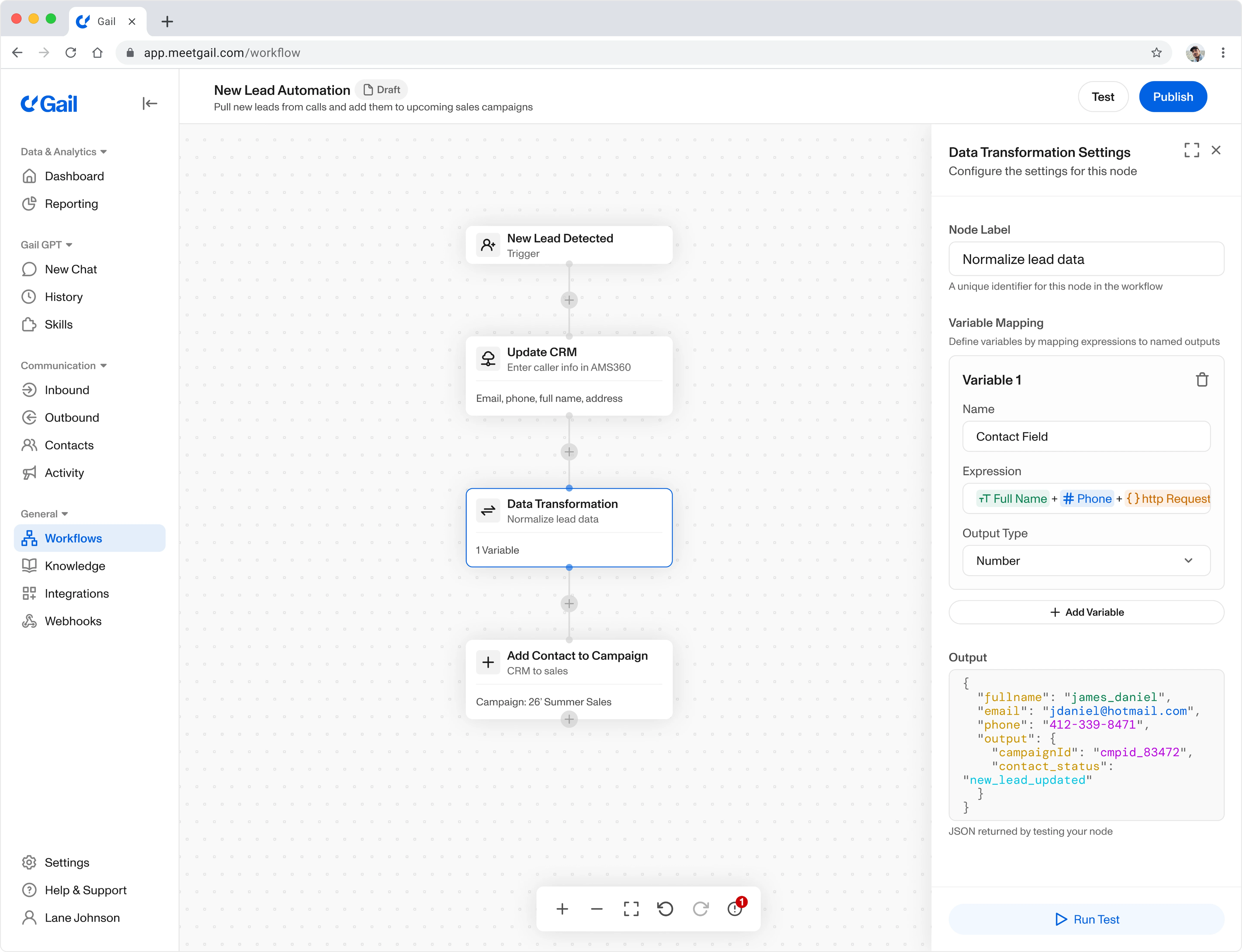Add a step after New Lead Detected
1242x952 pixels.
569,300
